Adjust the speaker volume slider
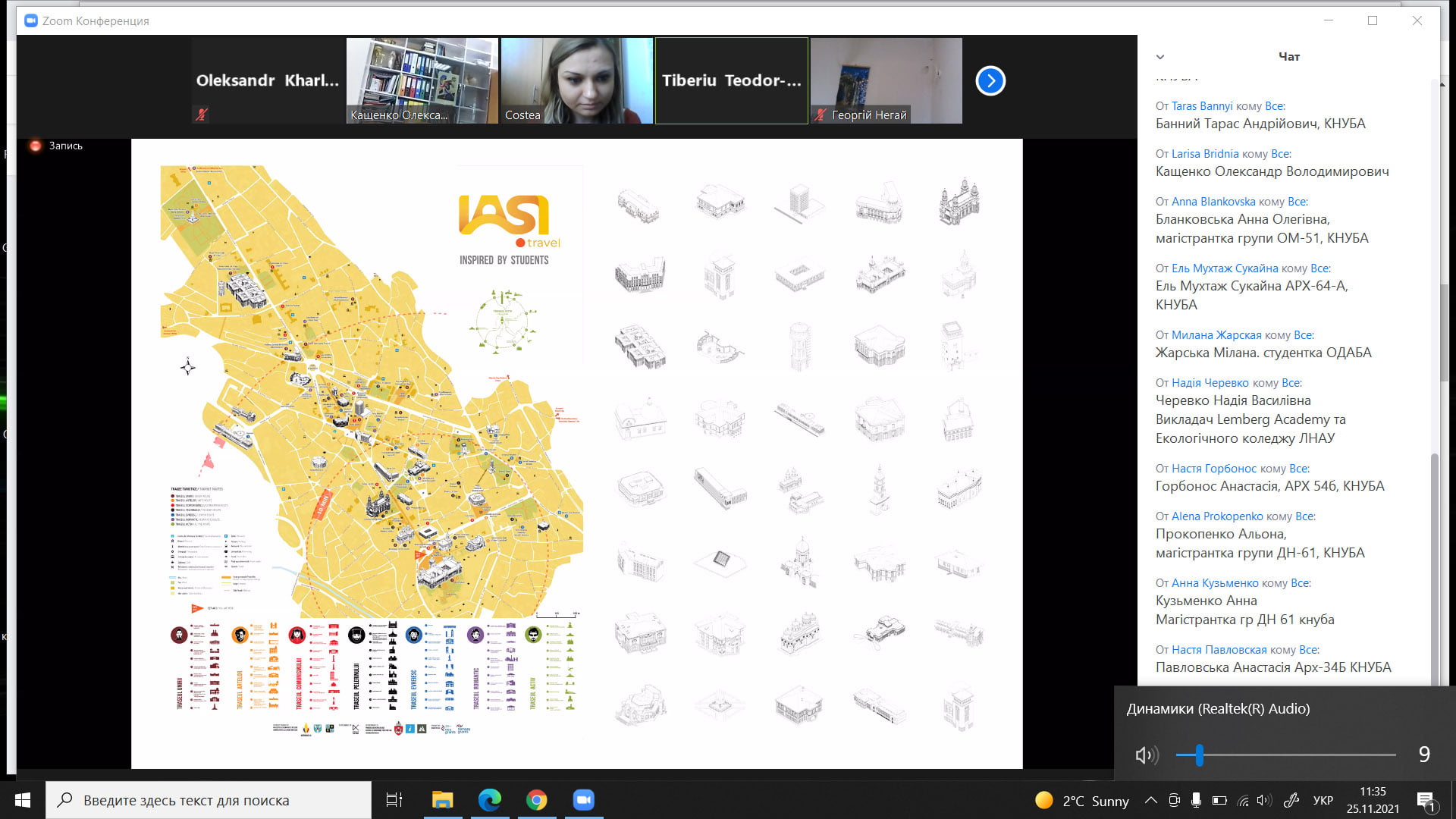Image resolution: width=1456 pixels, height=819 pixels. (x=1285, y=755)
